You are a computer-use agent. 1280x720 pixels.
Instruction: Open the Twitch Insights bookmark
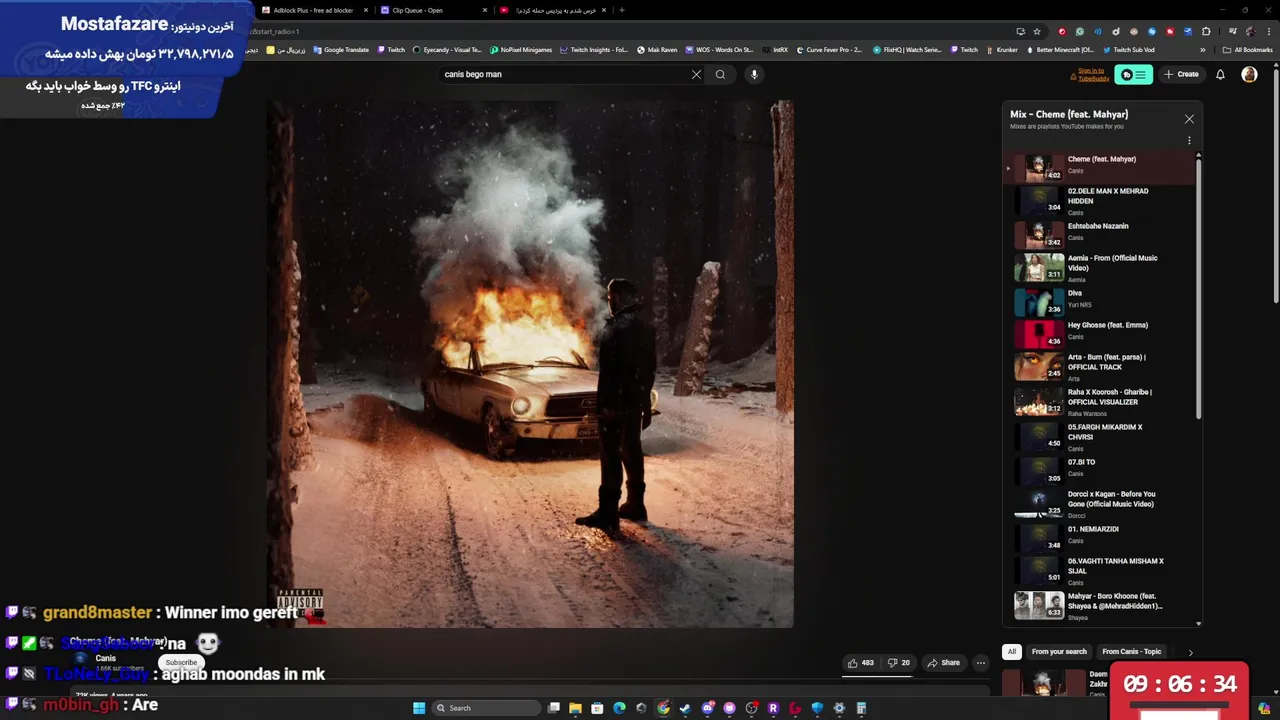pos(594,50)
